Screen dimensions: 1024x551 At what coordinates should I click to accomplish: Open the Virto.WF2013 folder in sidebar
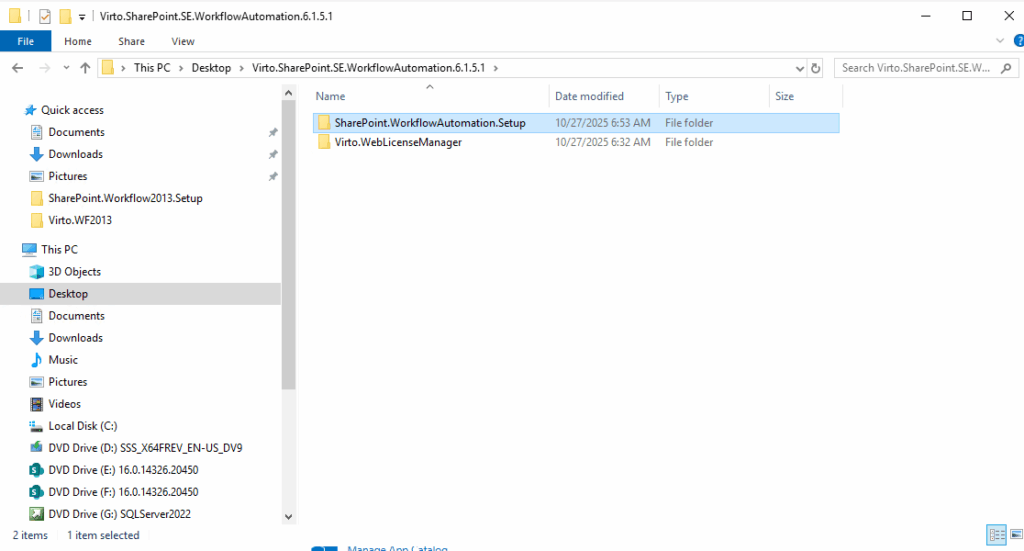click(x=80, y=220)
